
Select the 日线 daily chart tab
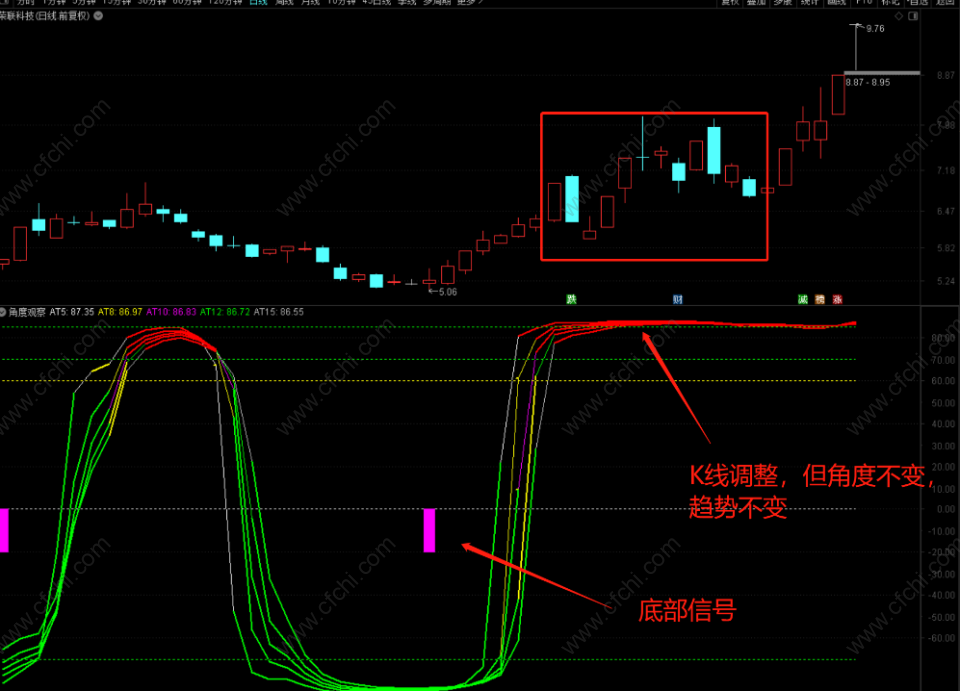click(258, 2)
